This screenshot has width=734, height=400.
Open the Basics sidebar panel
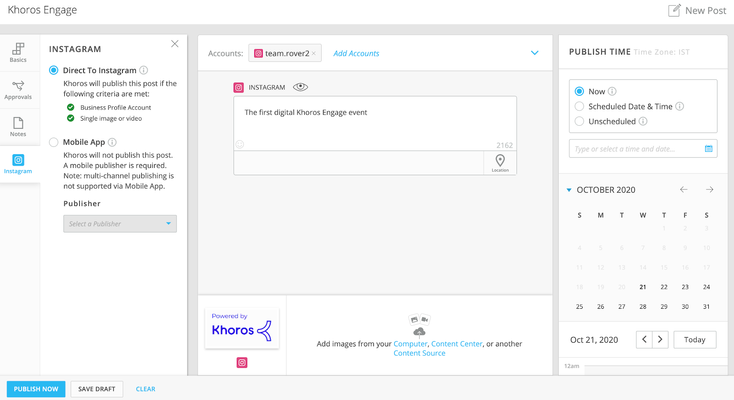coord(18,52)
